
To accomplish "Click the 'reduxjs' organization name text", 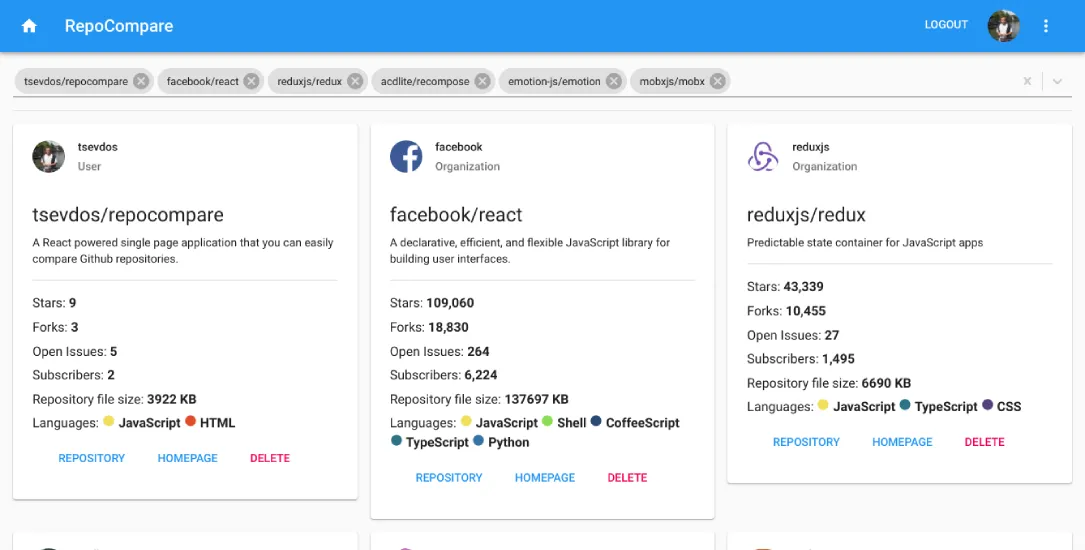I will pos(811,147).
